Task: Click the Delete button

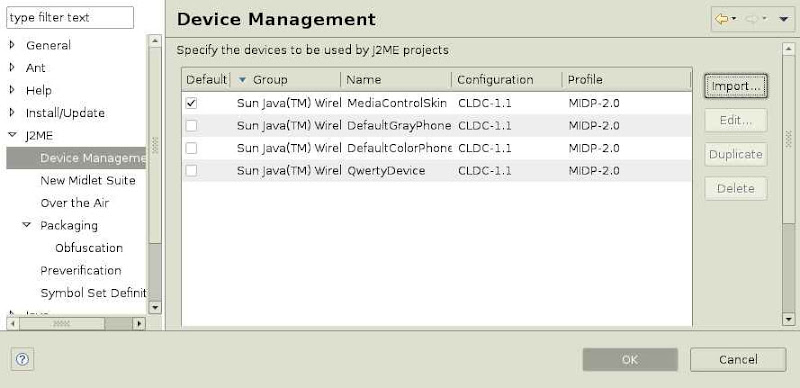Action: pyautogui.click(x=736, y=189)
